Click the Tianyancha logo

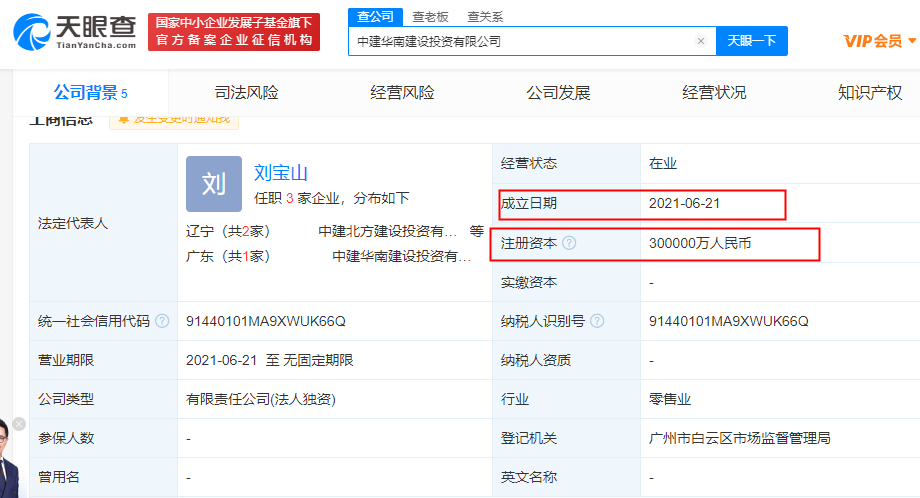[x=75, y=32]
